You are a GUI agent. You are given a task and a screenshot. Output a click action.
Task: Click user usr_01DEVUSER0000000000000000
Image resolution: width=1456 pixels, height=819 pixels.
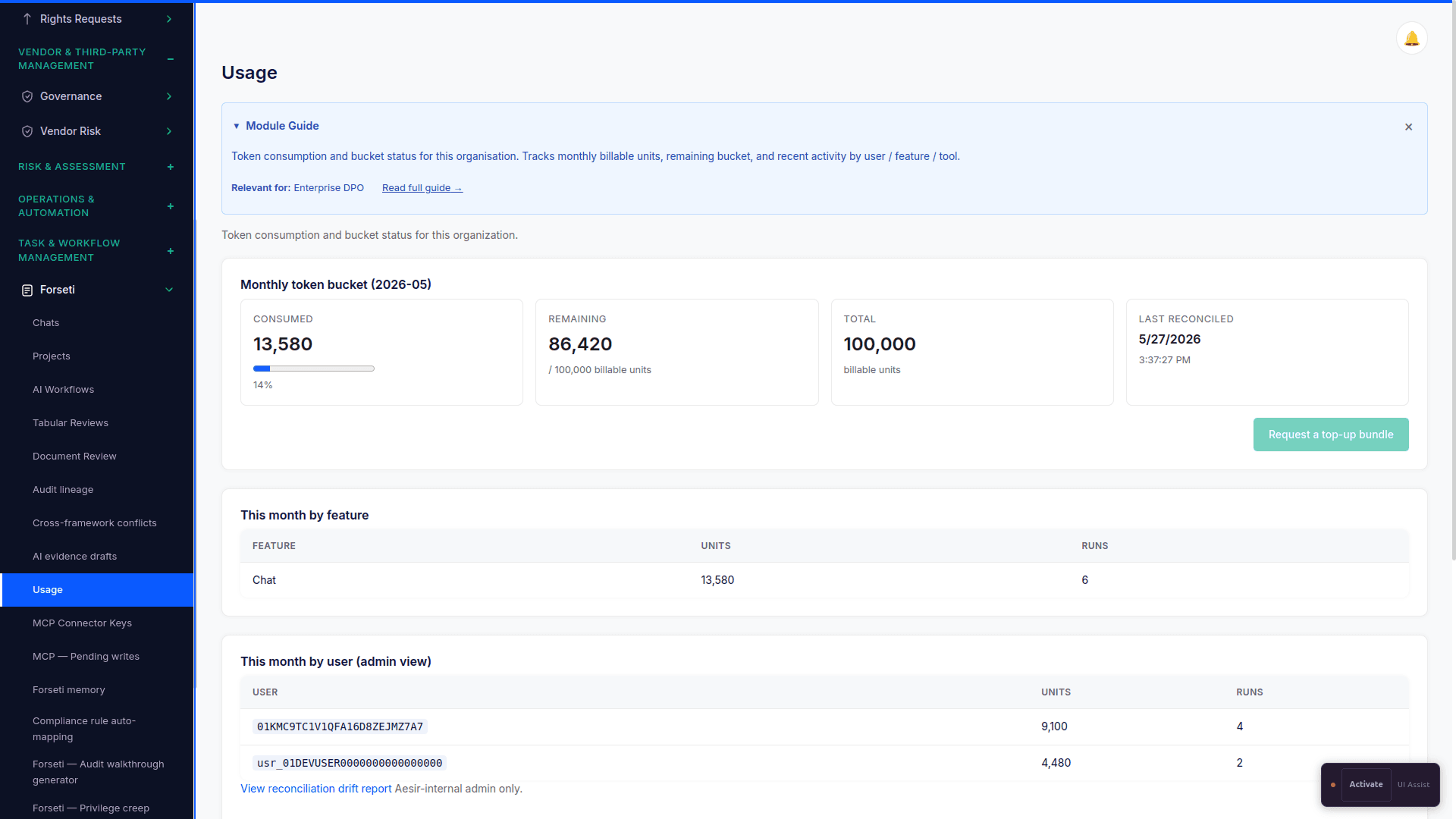point(349,763)
